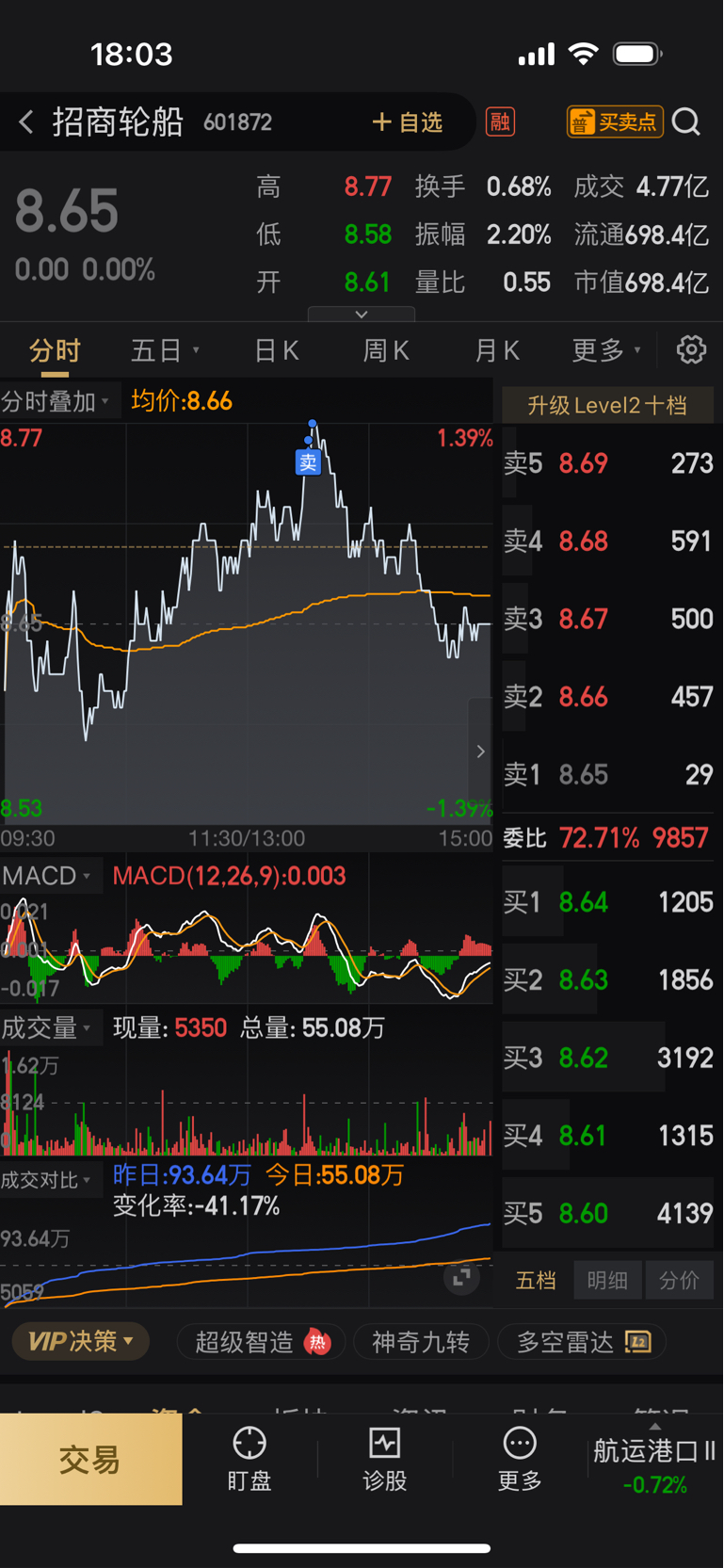
Task: Tap the 总量: 55.08万 value
Action: tap(313, 1027)
